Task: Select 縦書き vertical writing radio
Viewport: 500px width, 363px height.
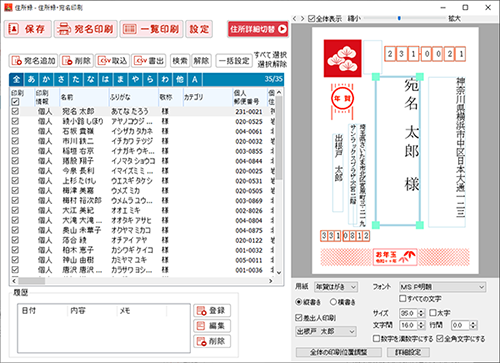Action: 299,302
